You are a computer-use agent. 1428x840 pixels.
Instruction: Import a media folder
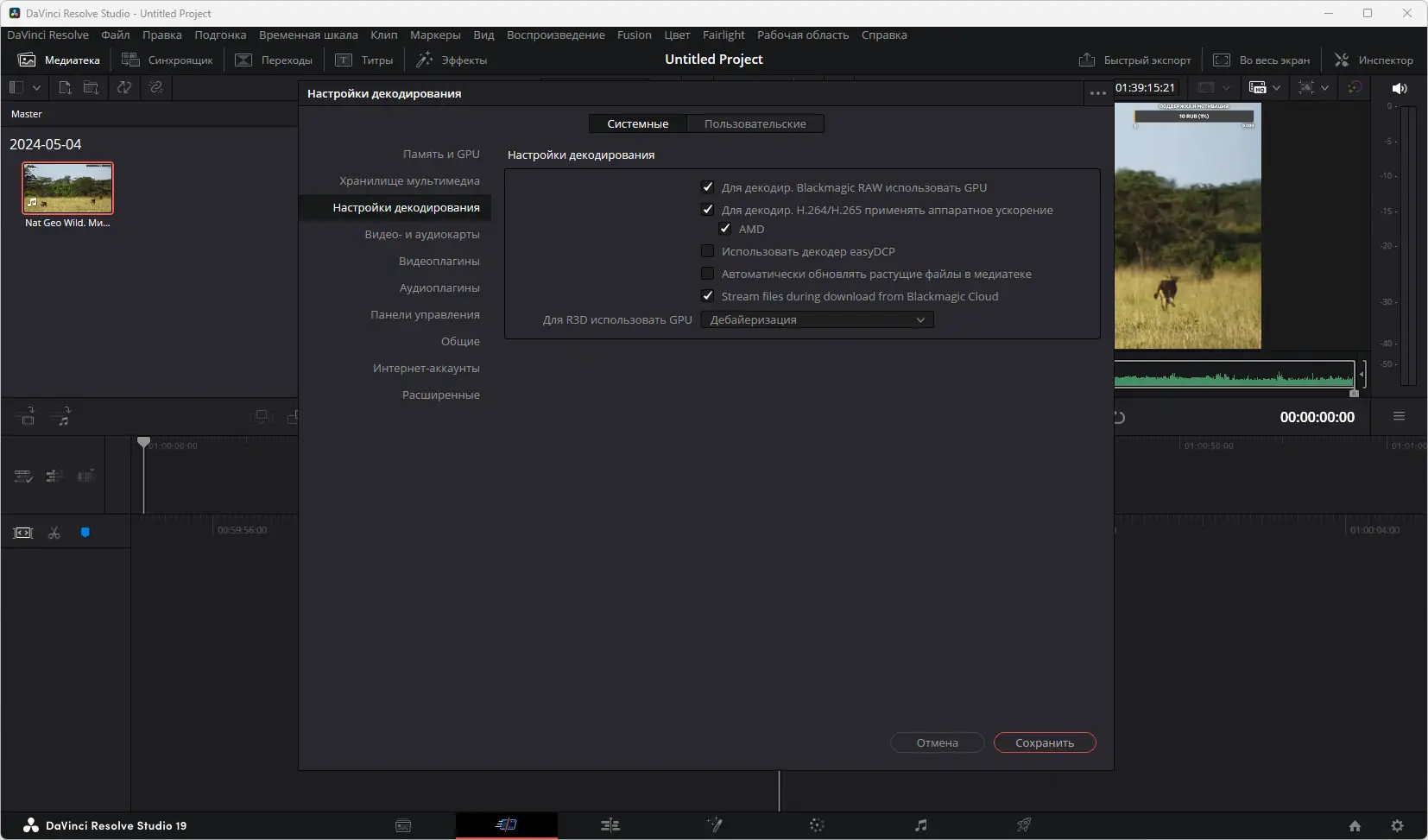click(x=90, y=87)
